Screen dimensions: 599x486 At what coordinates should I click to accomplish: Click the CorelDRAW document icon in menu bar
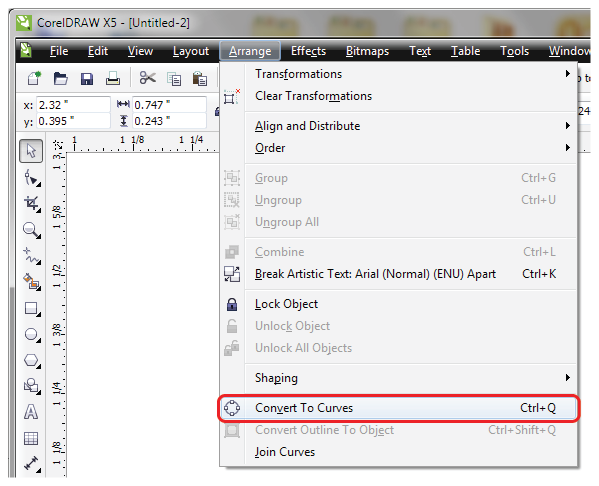click(26, 50)
